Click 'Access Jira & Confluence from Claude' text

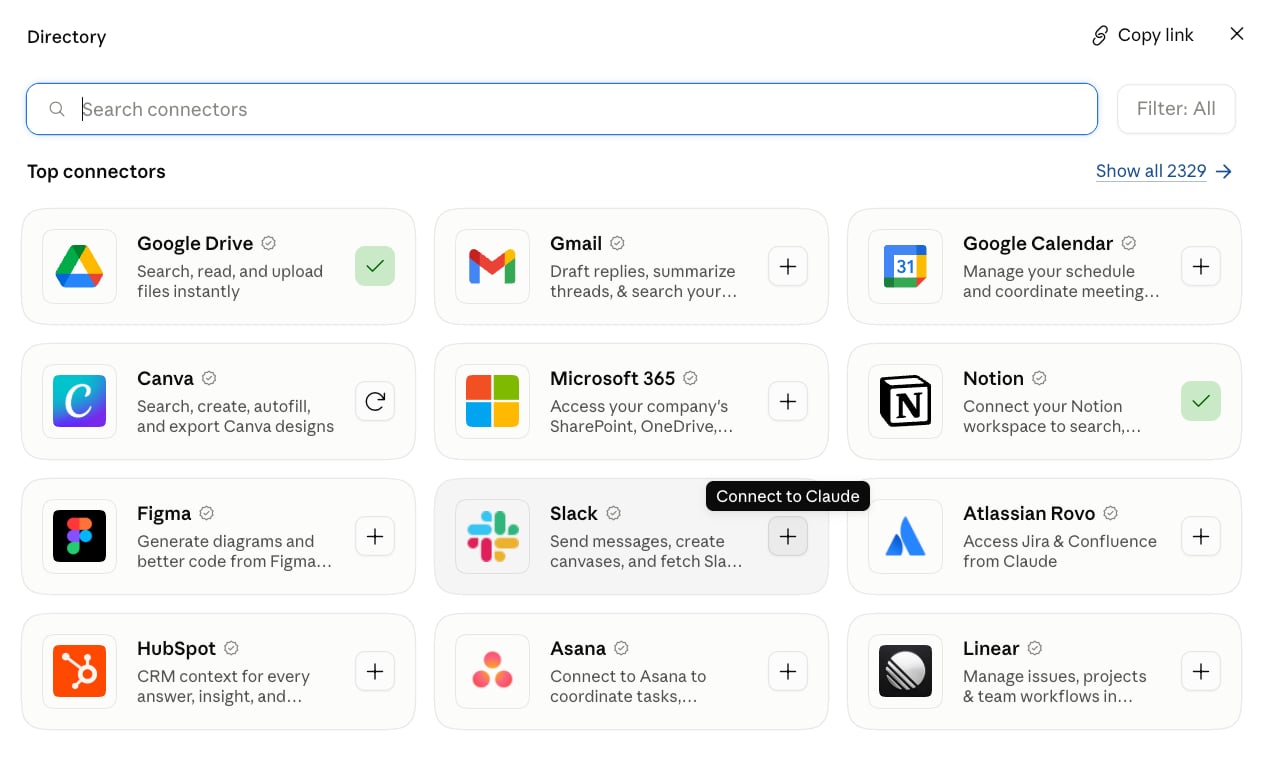point(1060,551)
